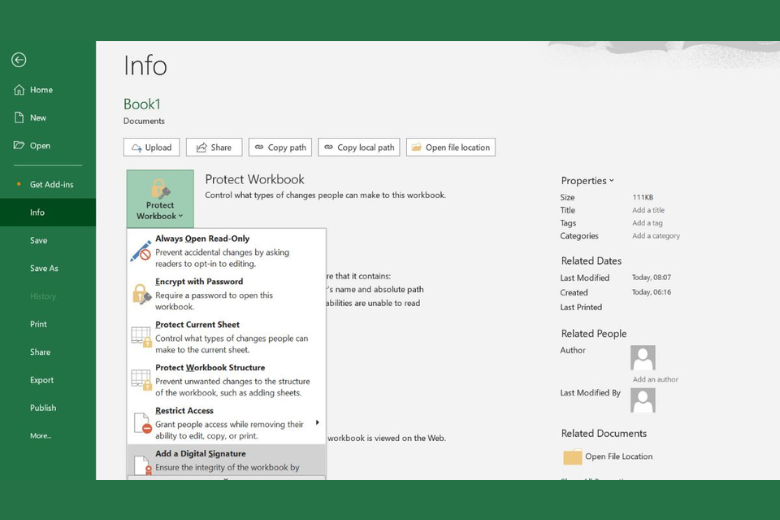The width and height of the screenshot is (780, 520).
Task: Open Publish in the sidebar
Action: click(48, 408)
